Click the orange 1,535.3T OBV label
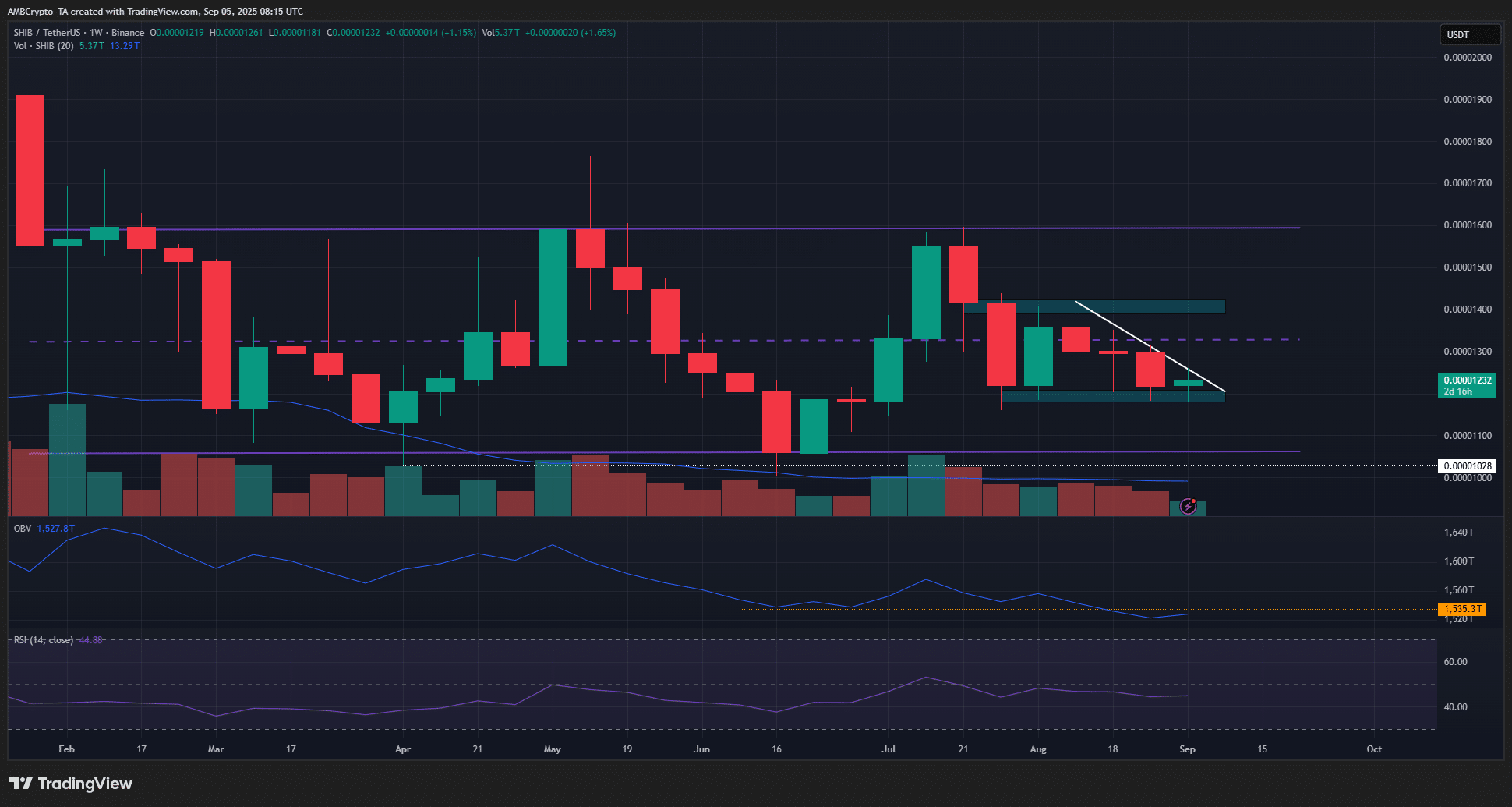This screenshot has width=1512, height=807. tap(1462, 609)
